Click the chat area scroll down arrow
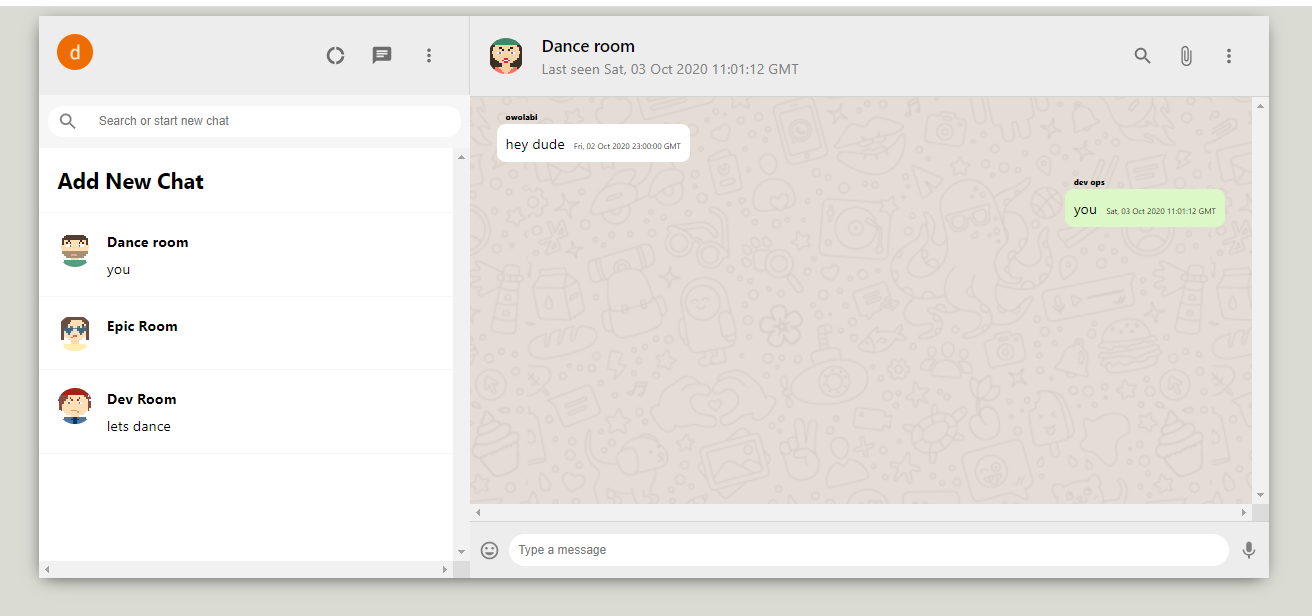 coord(1260,495)
